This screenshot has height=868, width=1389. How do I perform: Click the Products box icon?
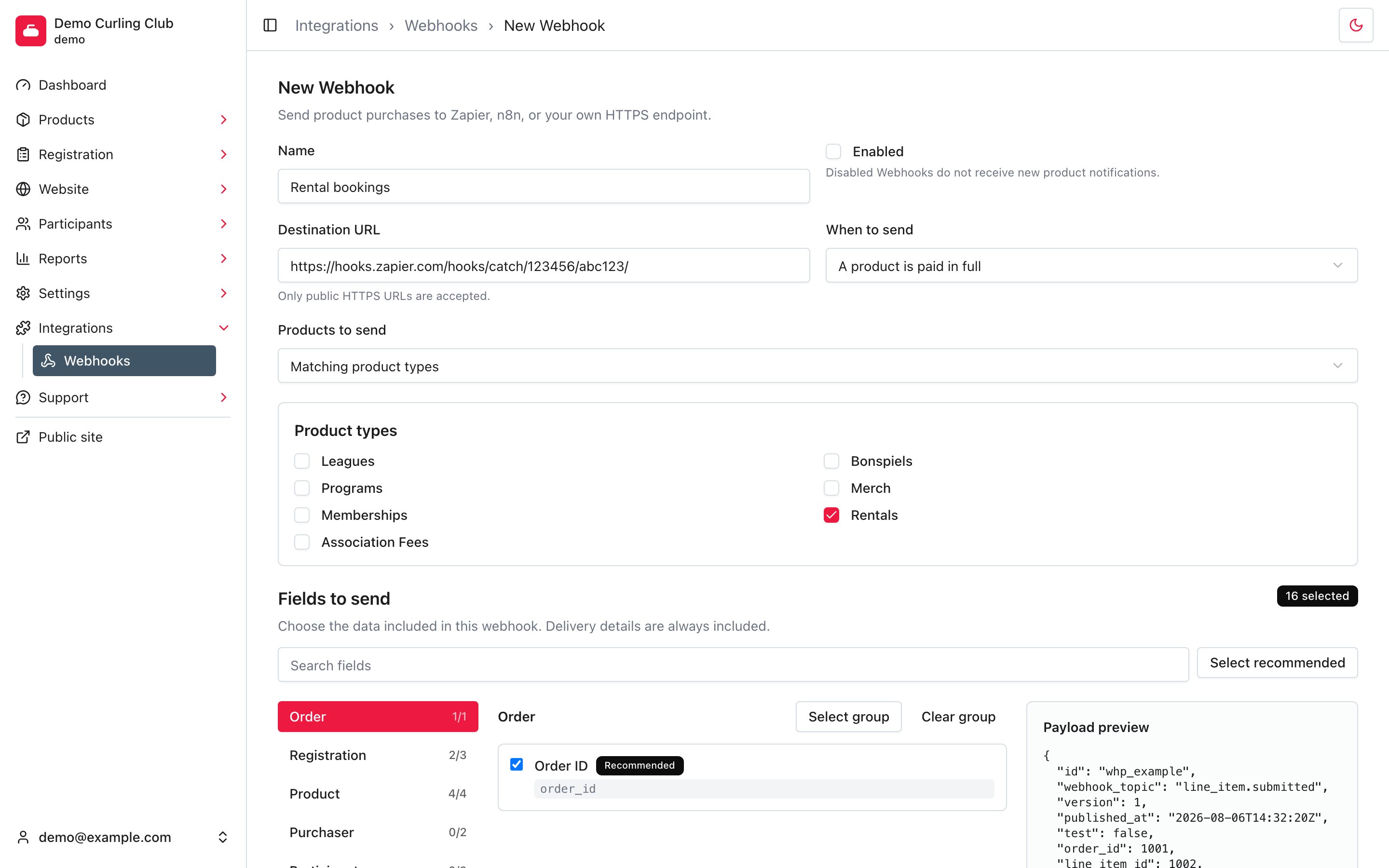point(23,120)
